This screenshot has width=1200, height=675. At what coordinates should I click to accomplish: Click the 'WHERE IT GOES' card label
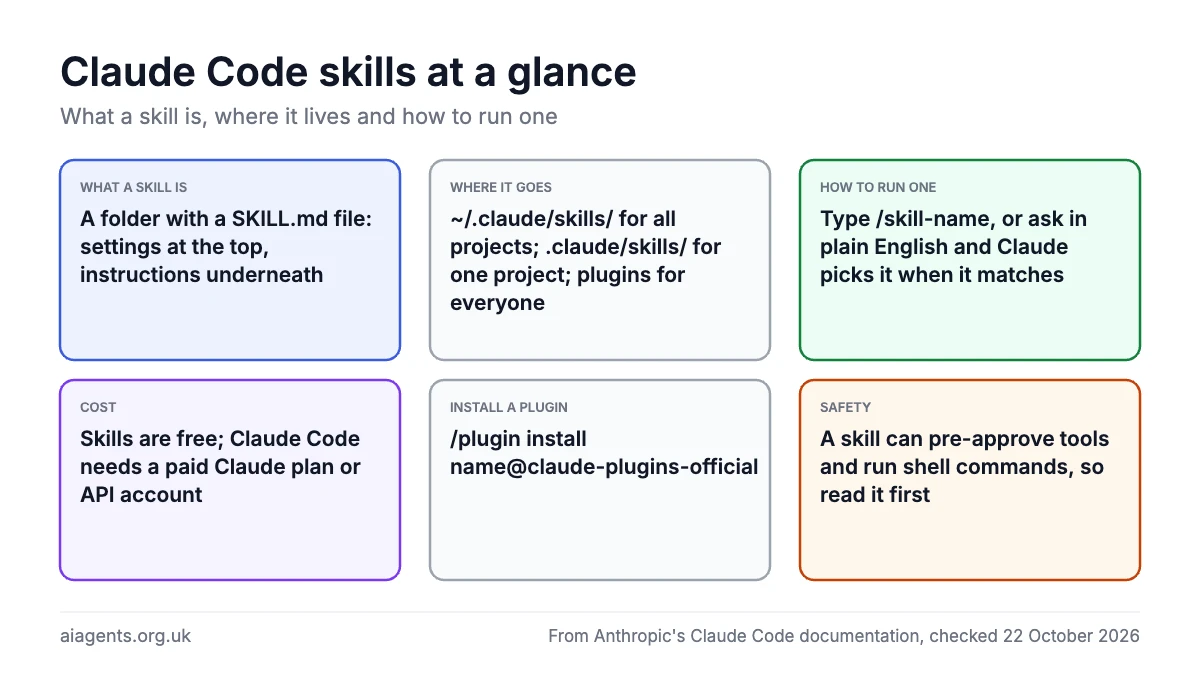(x=500, y=187)
